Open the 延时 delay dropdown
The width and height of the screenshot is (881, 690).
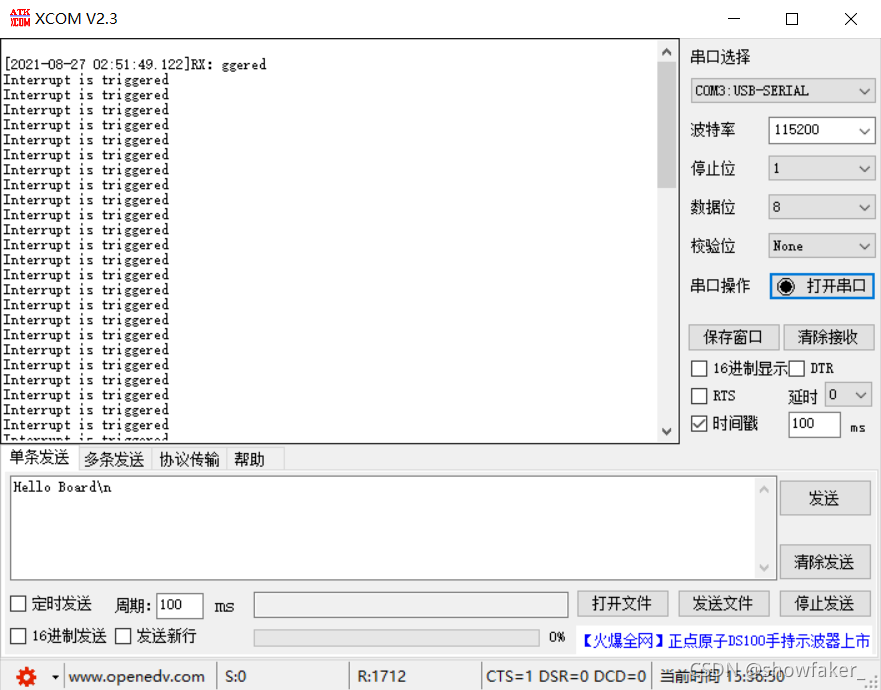coord(848,395)
